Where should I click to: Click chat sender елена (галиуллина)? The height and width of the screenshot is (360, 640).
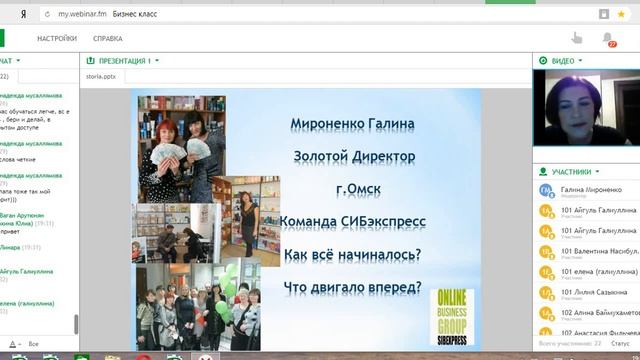pos(27,303)
